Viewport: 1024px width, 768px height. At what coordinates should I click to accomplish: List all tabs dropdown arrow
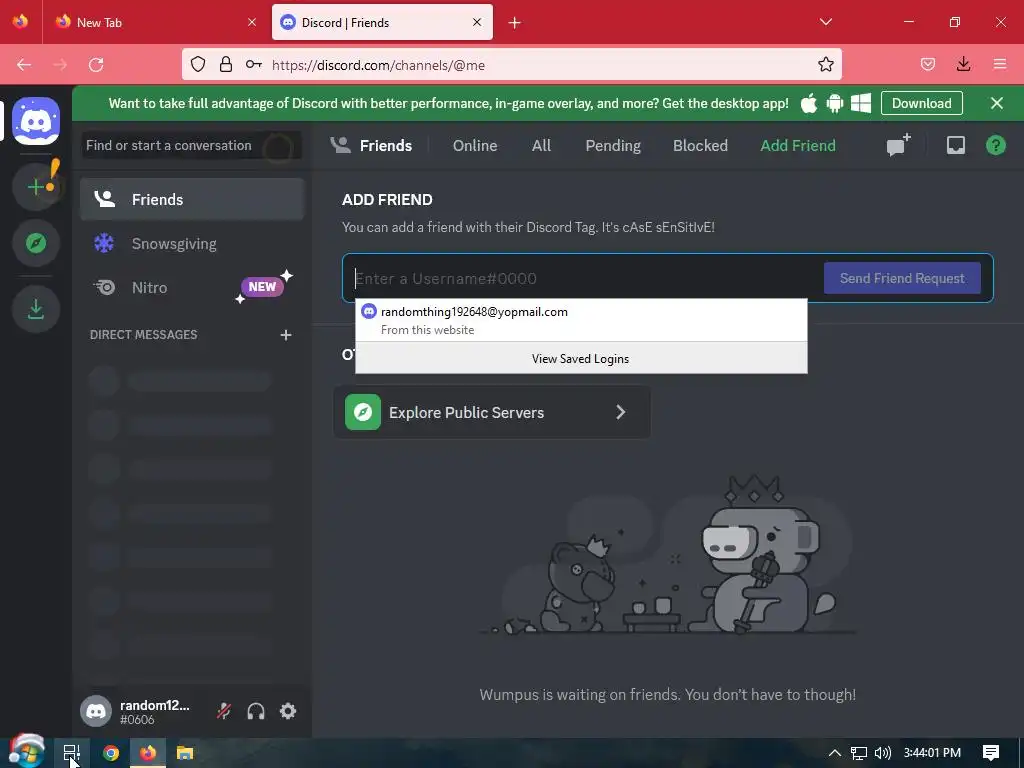(825, 22)
